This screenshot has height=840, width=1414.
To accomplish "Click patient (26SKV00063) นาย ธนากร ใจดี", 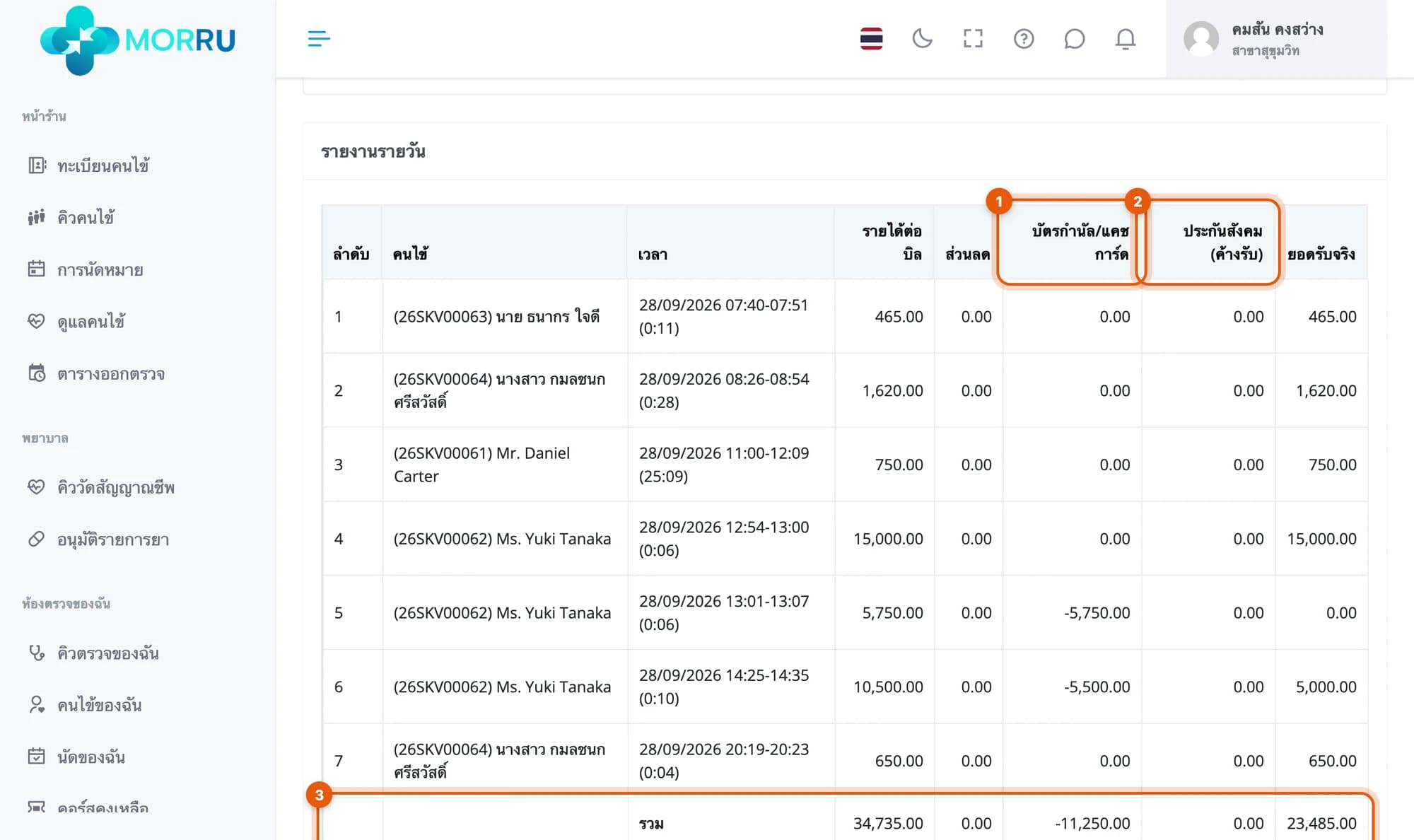I will (x=496, y=316).
